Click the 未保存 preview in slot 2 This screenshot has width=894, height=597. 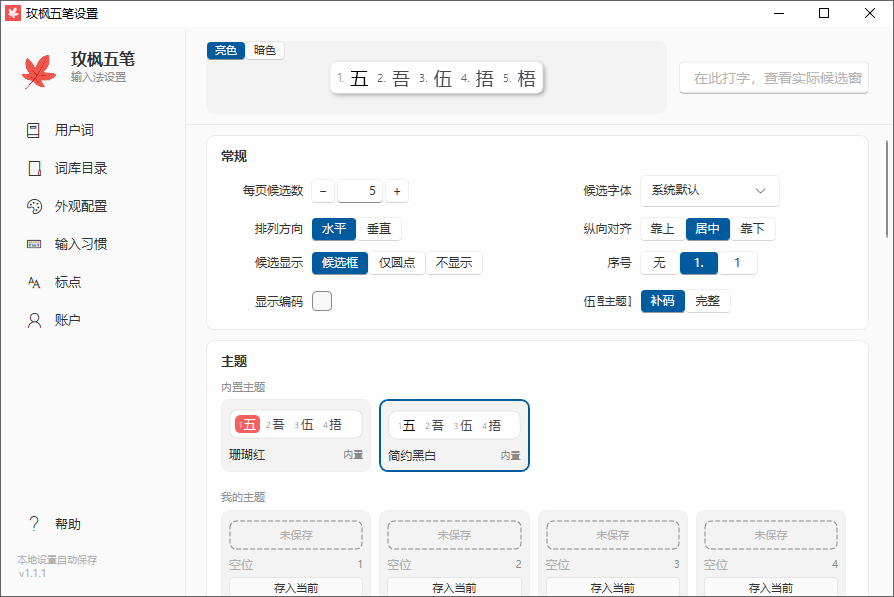click(x=454, y=535)
